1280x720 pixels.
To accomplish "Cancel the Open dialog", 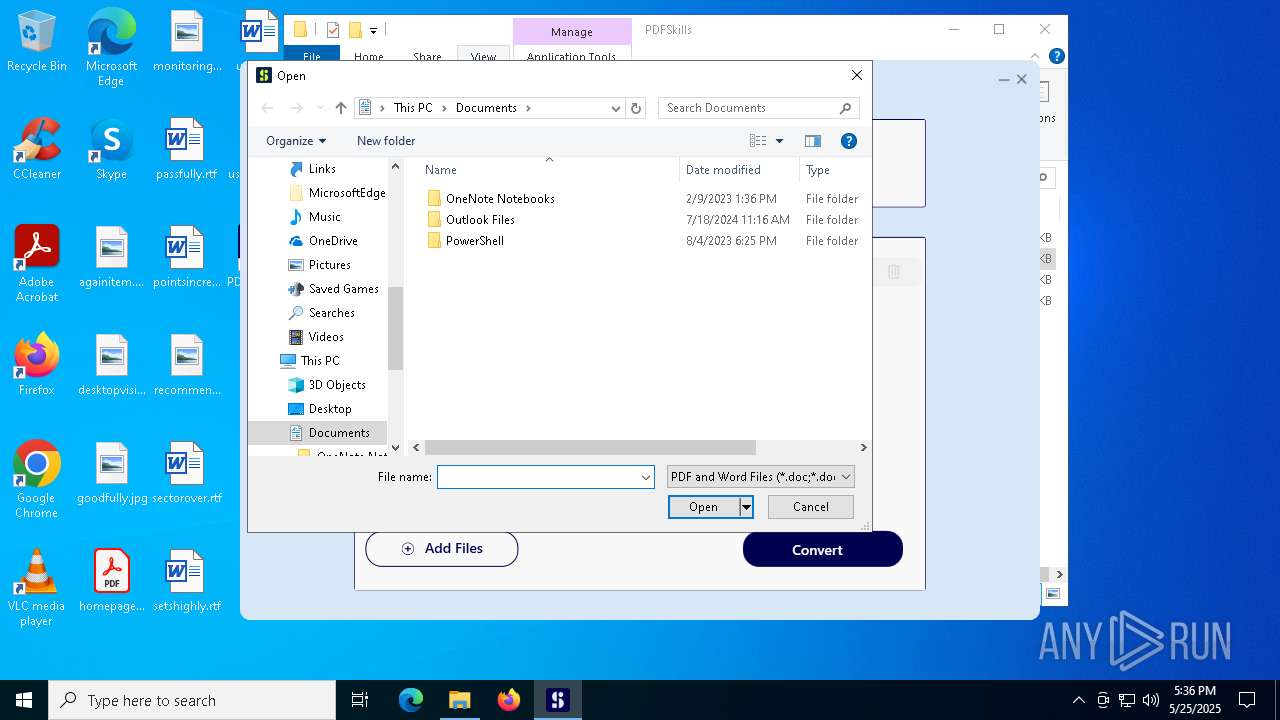I will [811, 507].
